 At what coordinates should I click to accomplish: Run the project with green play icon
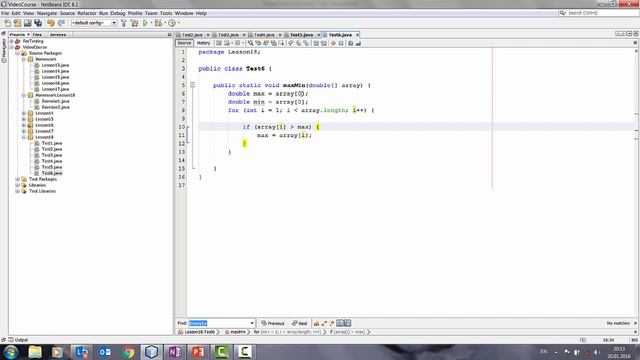(x=145, y=23)
